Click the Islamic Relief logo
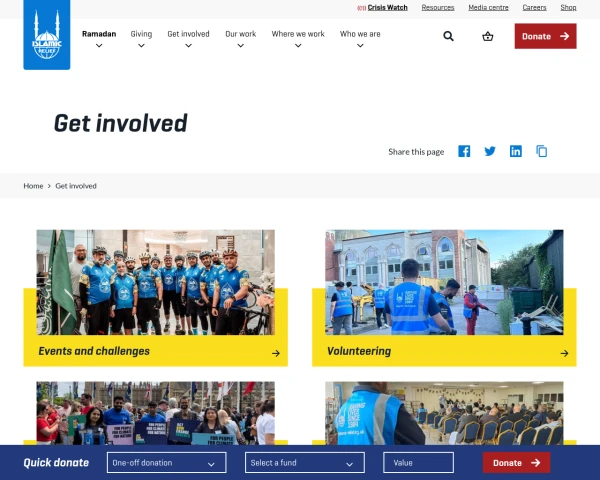The width and height of the screenshot is (600, 480). click(47, 35)
